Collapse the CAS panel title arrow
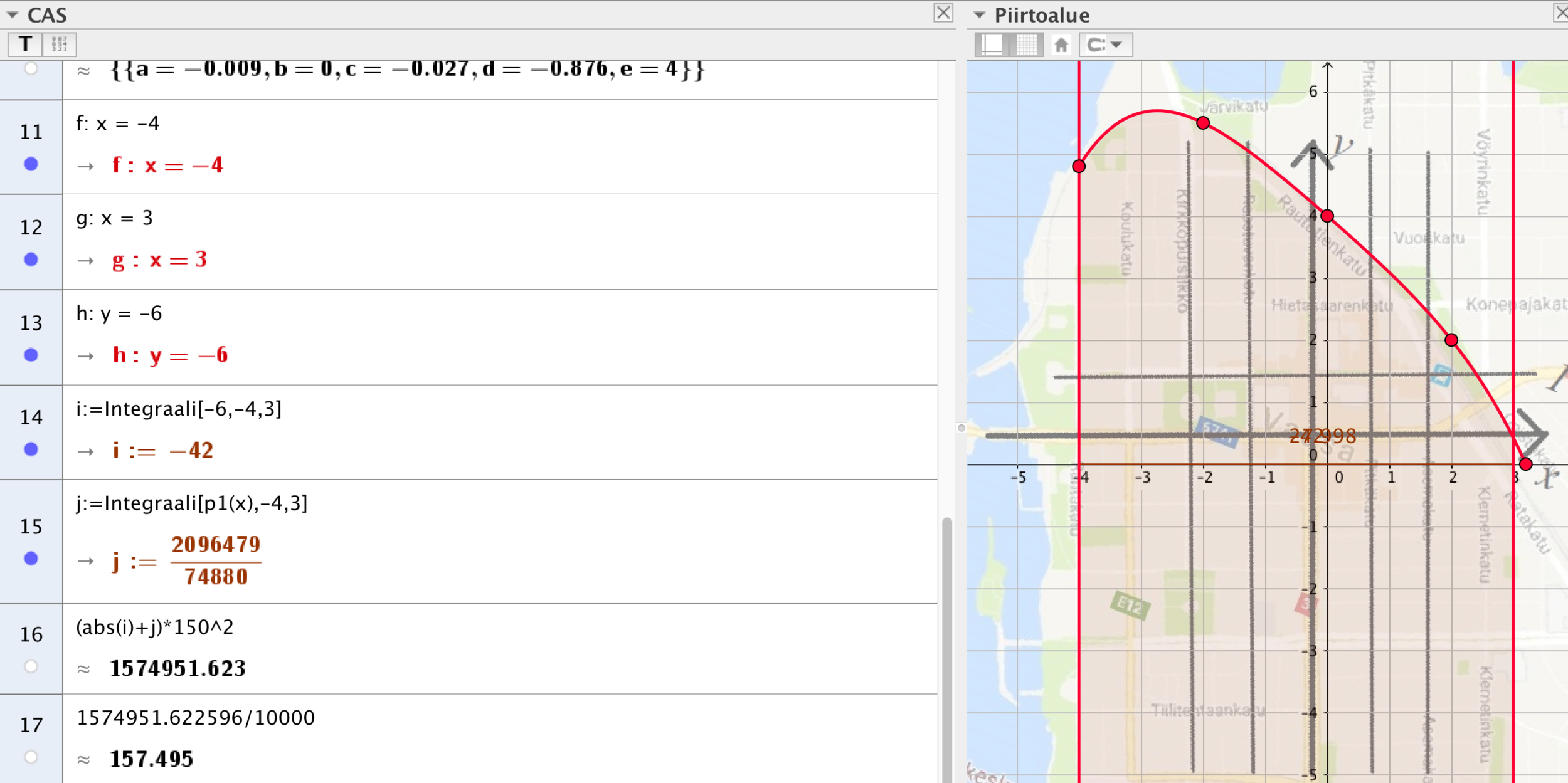This screenshot has height=783, width=1568. [x=13, y=14]
